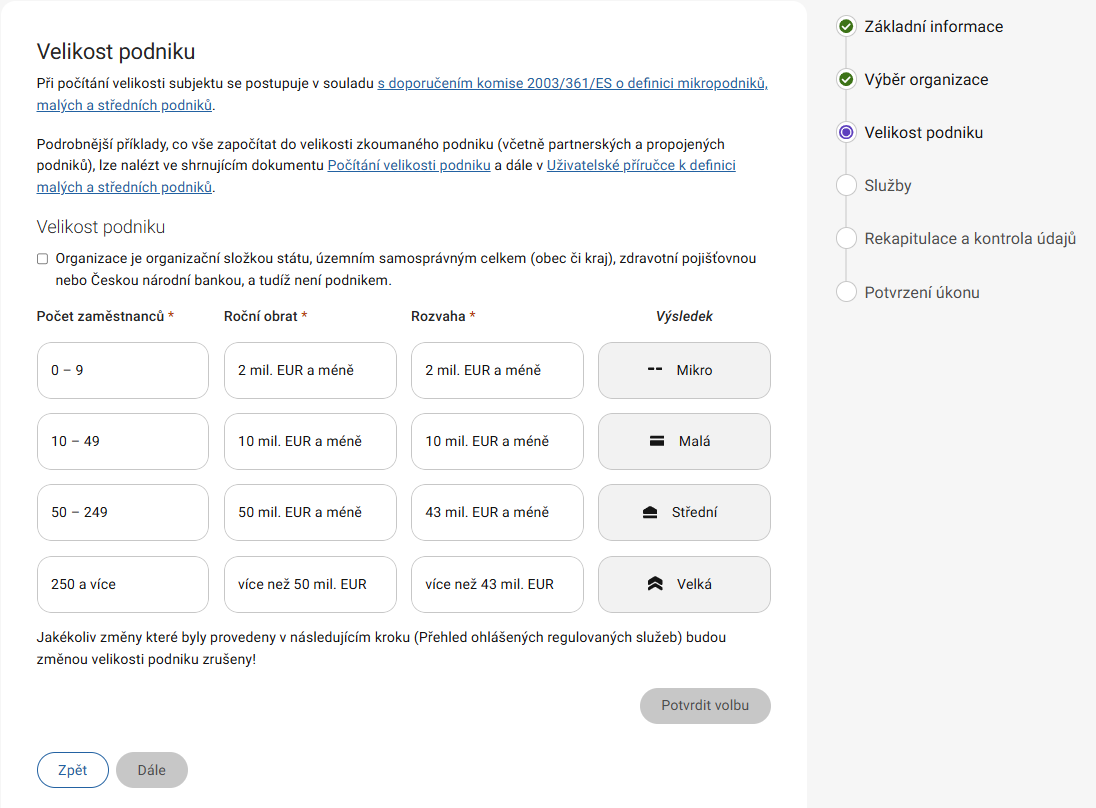Pick turnover více než 50 mil. EUR
The height and width of the screenshot is (808, 1096).
click(310, 584)
